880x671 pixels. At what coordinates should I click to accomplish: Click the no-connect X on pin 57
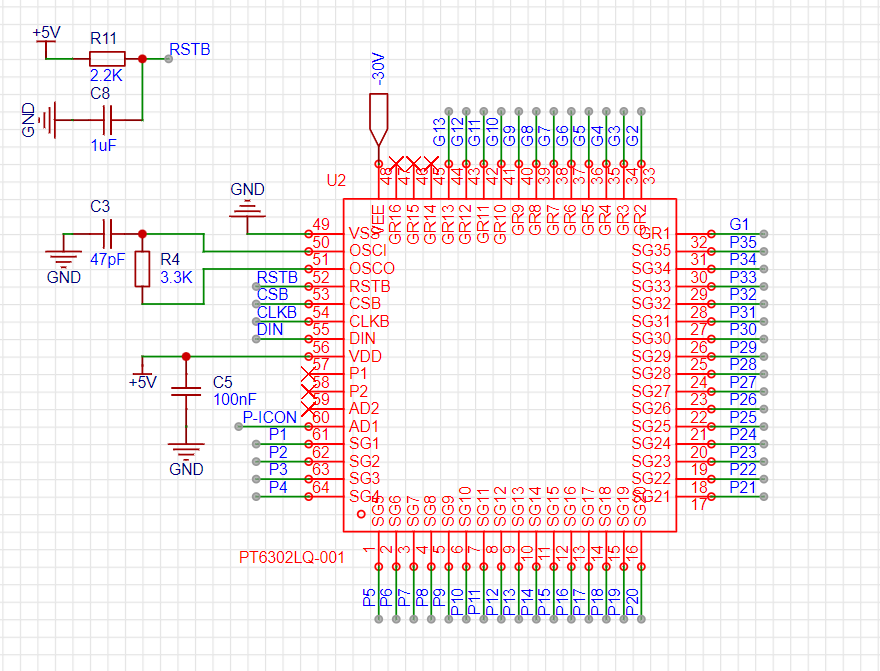[x=308, y=374]
